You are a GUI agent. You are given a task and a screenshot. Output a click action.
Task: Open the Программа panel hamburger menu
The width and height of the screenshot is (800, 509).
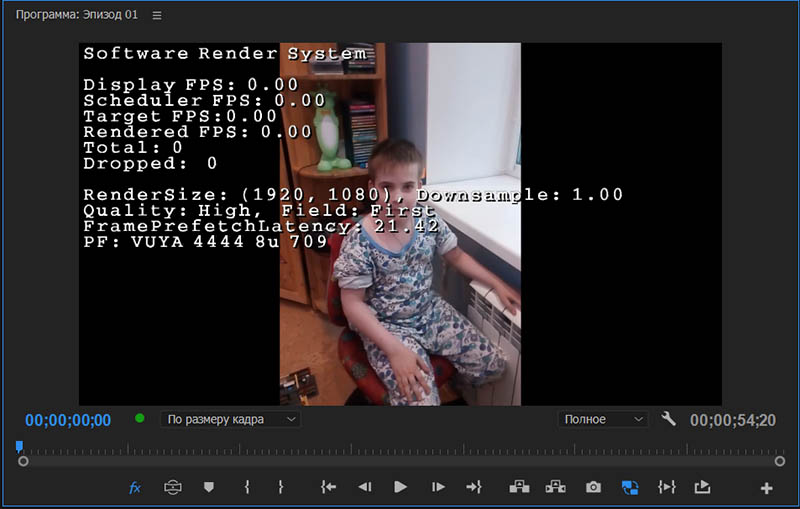tap(156, 15)
